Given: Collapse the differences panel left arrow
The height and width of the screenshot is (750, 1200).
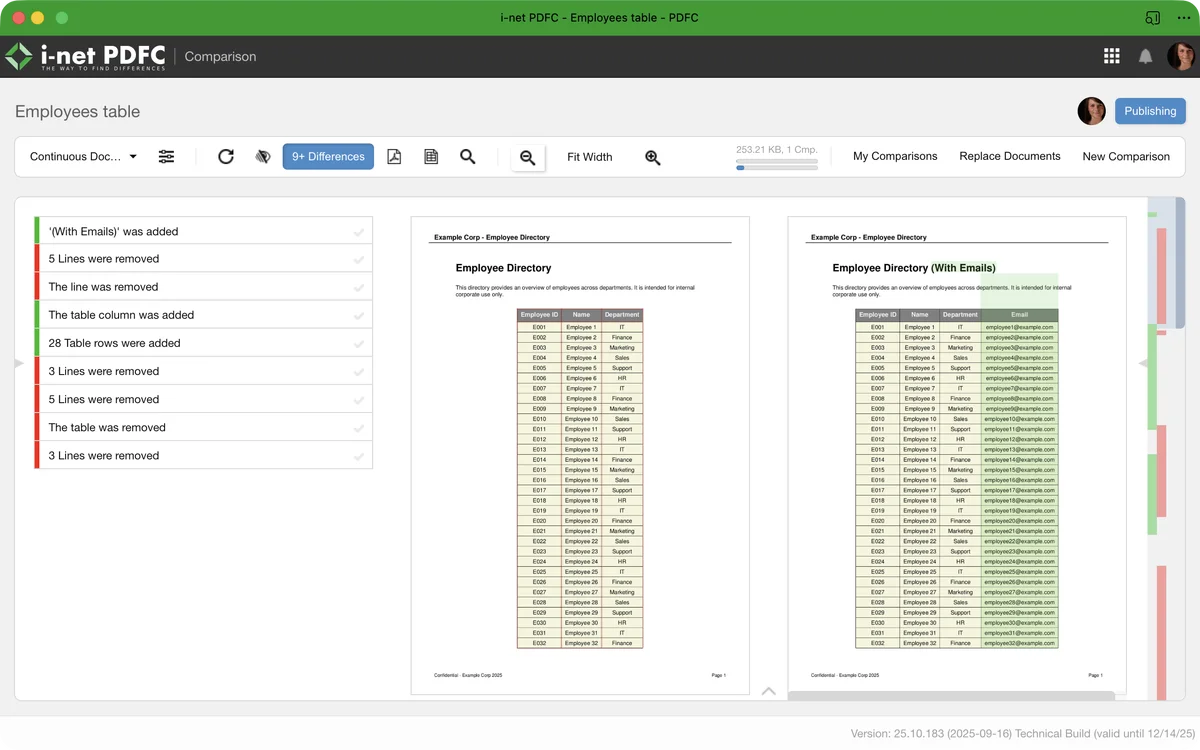Looking at the screenshot, I should (x=19, y=364).
